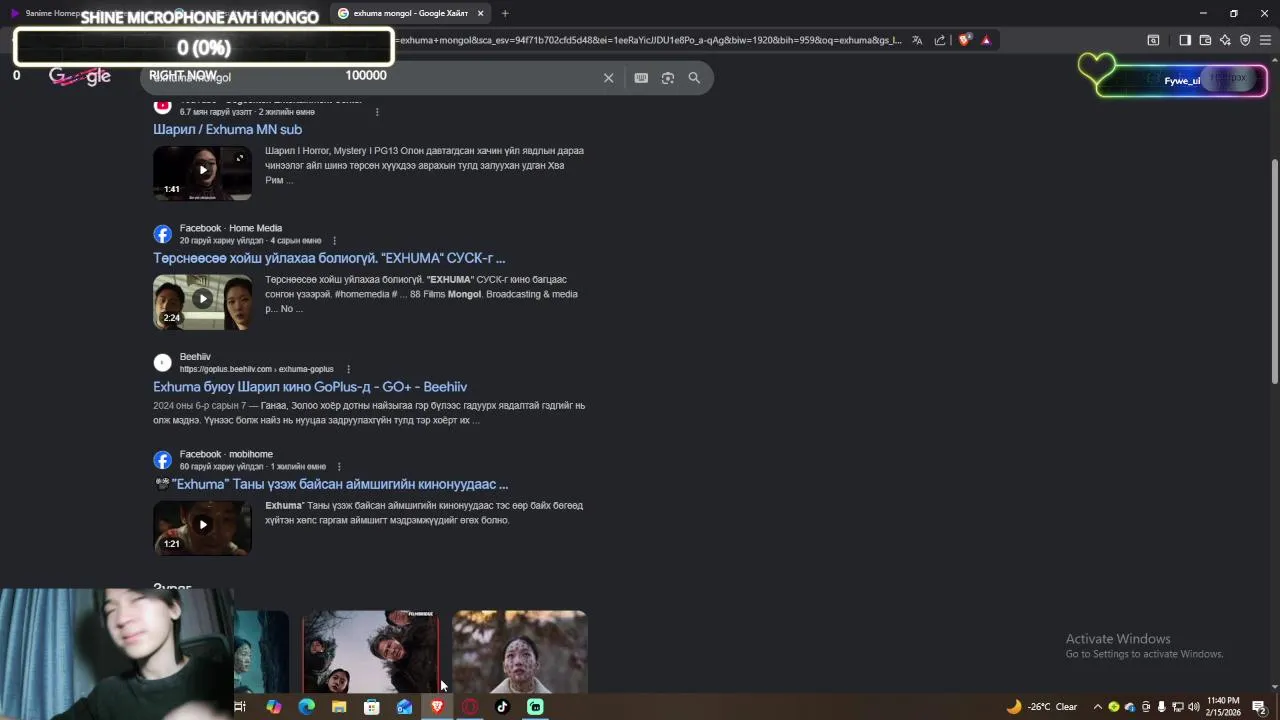Open File Explorer from the taskbar

coord(339,707)
